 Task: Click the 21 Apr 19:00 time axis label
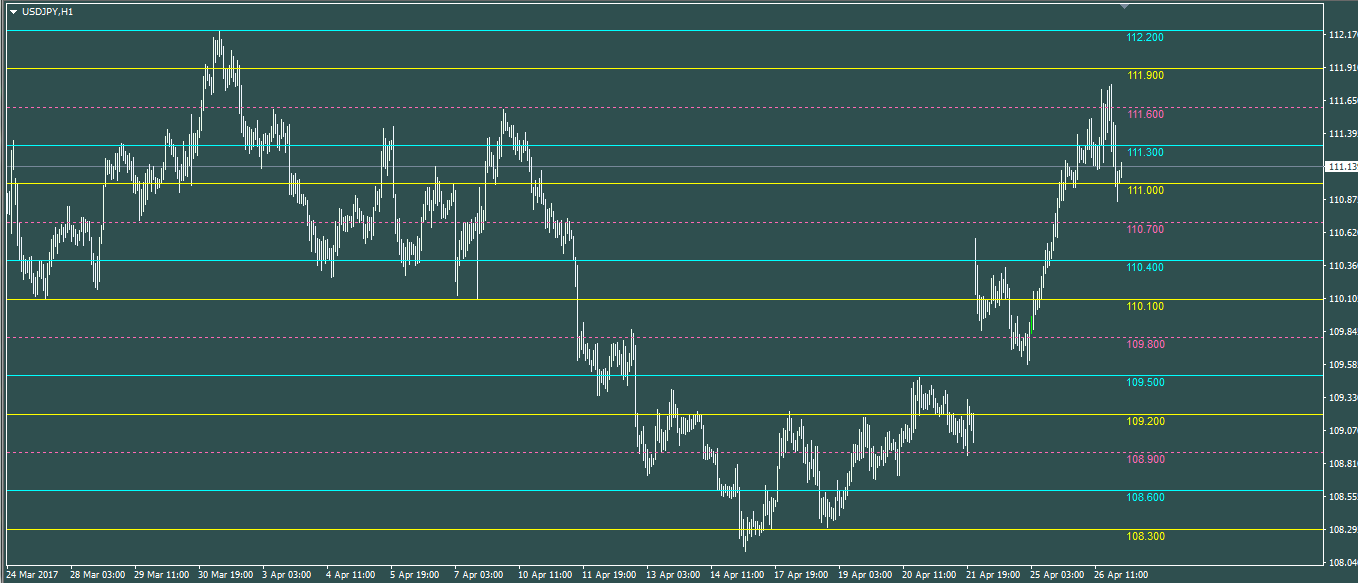(x=994, y=575)
